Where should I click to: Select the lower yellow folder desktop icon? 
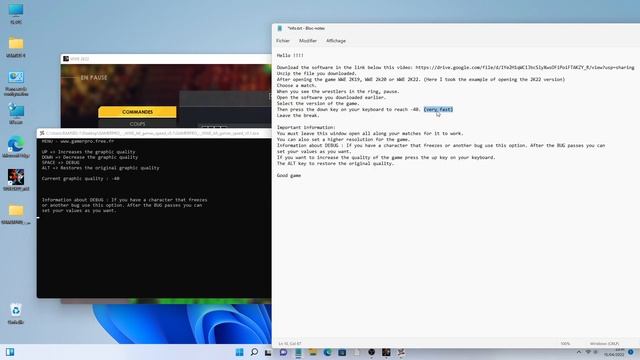16,215
